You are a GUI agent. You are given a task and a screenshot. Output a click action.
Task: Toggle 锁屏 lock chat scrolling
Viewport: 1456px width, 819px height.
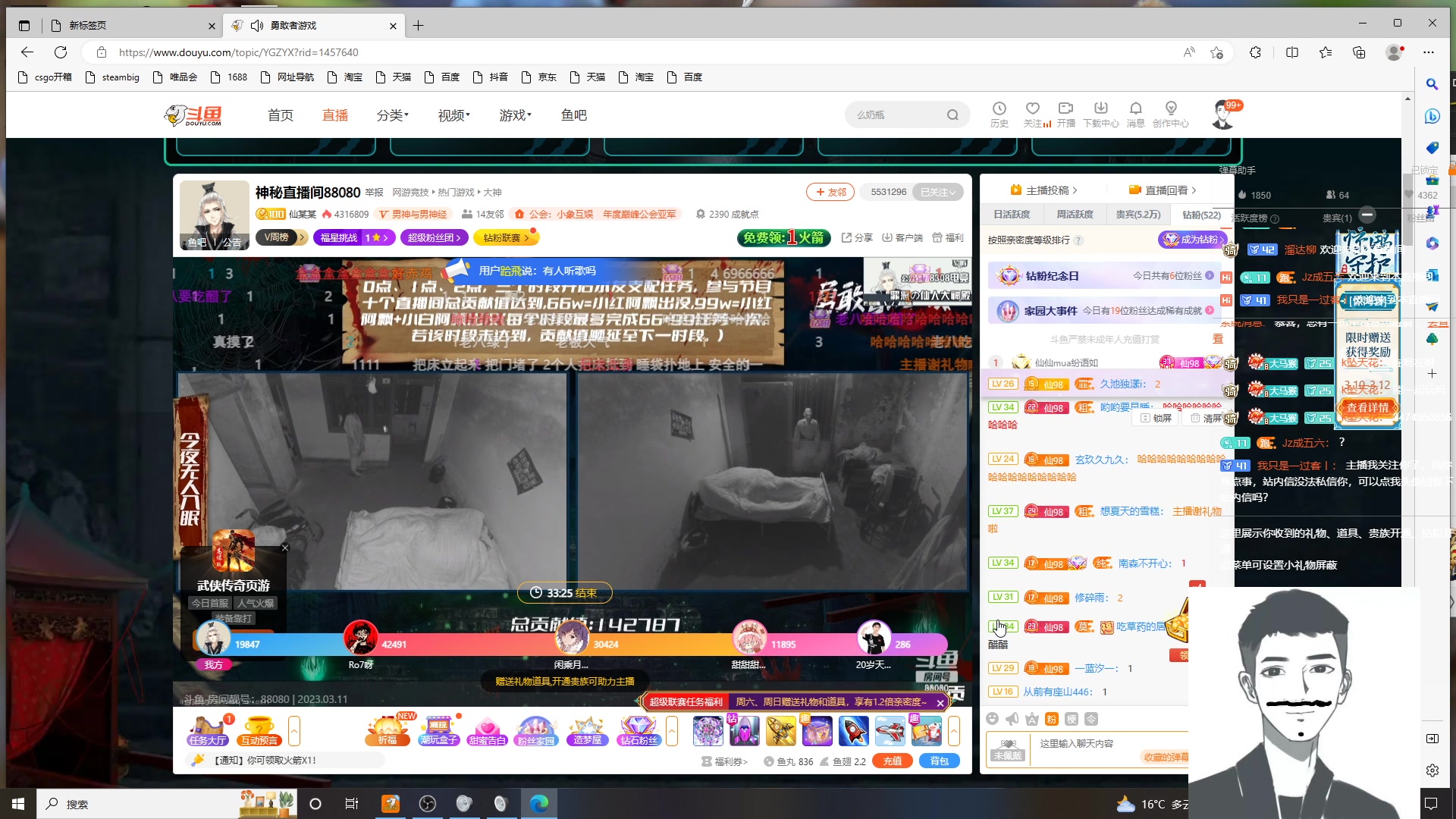coord(1156,418)
